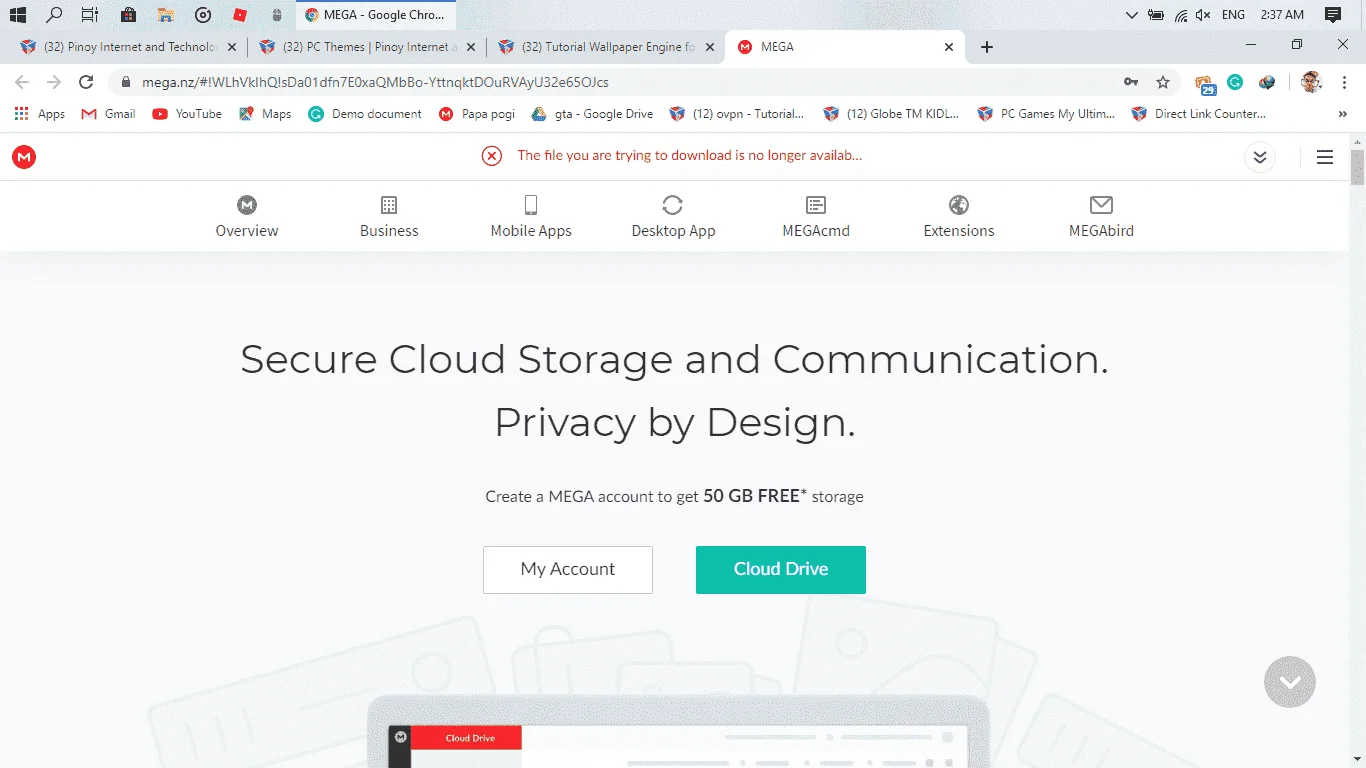Open the Gmail bookmark

point(108,114)
